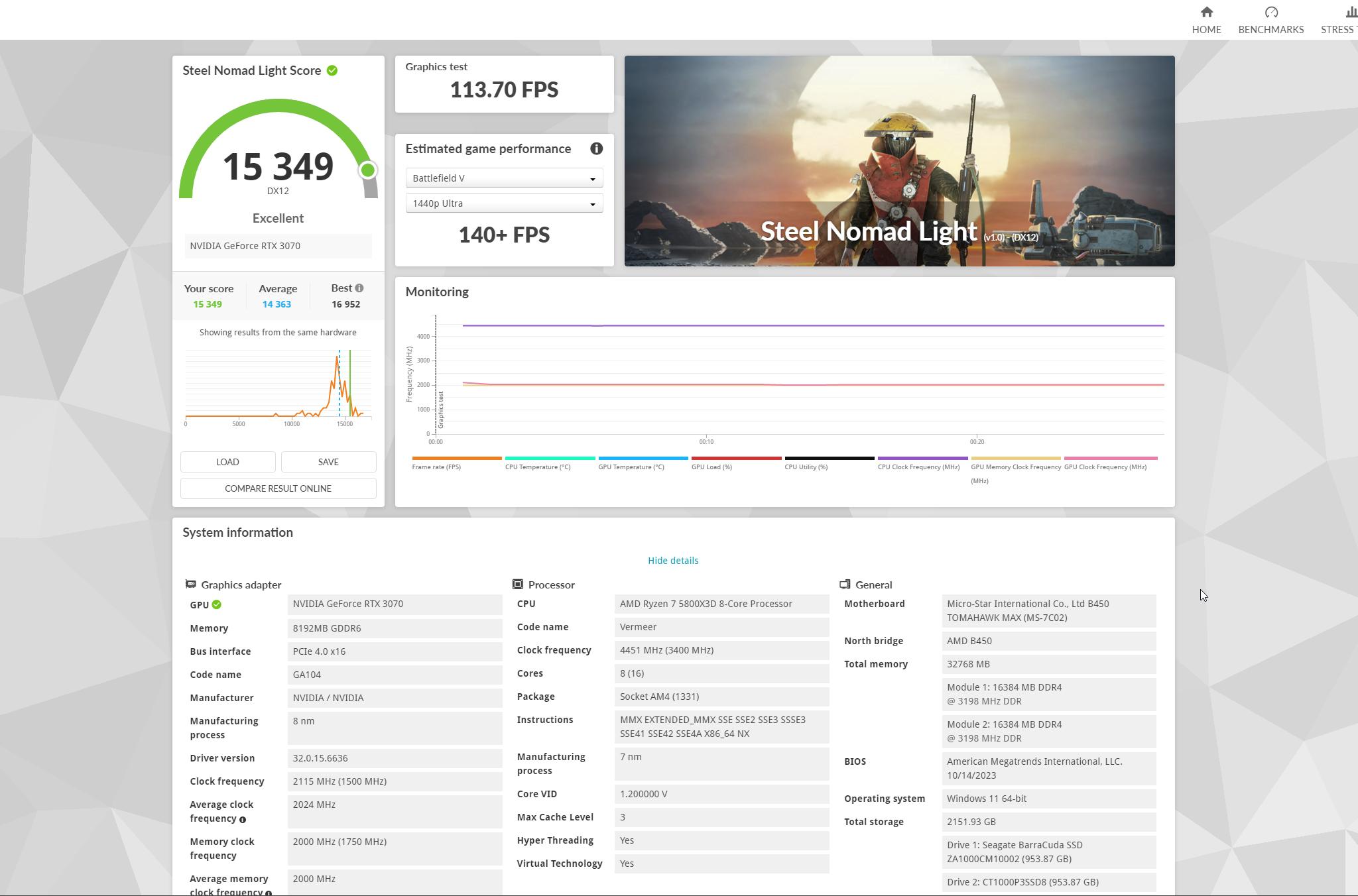The image size is (1358, 896).
Task: Click COMPARE RESULT ONLINE button
Action: [x=278, y=488]
